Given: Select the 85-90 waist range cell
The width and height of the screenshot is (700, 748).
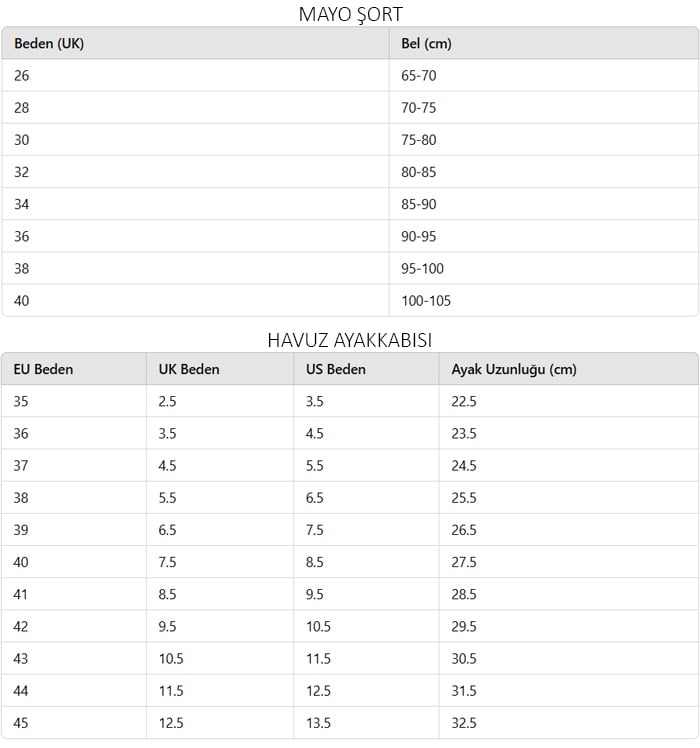Looking at the screenshot, I should point(419,204).
